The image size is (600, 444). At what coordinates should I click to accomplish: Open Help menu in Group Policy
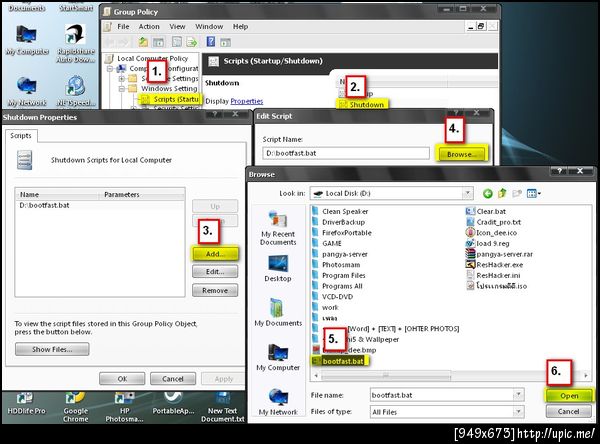tap(240, 26)
